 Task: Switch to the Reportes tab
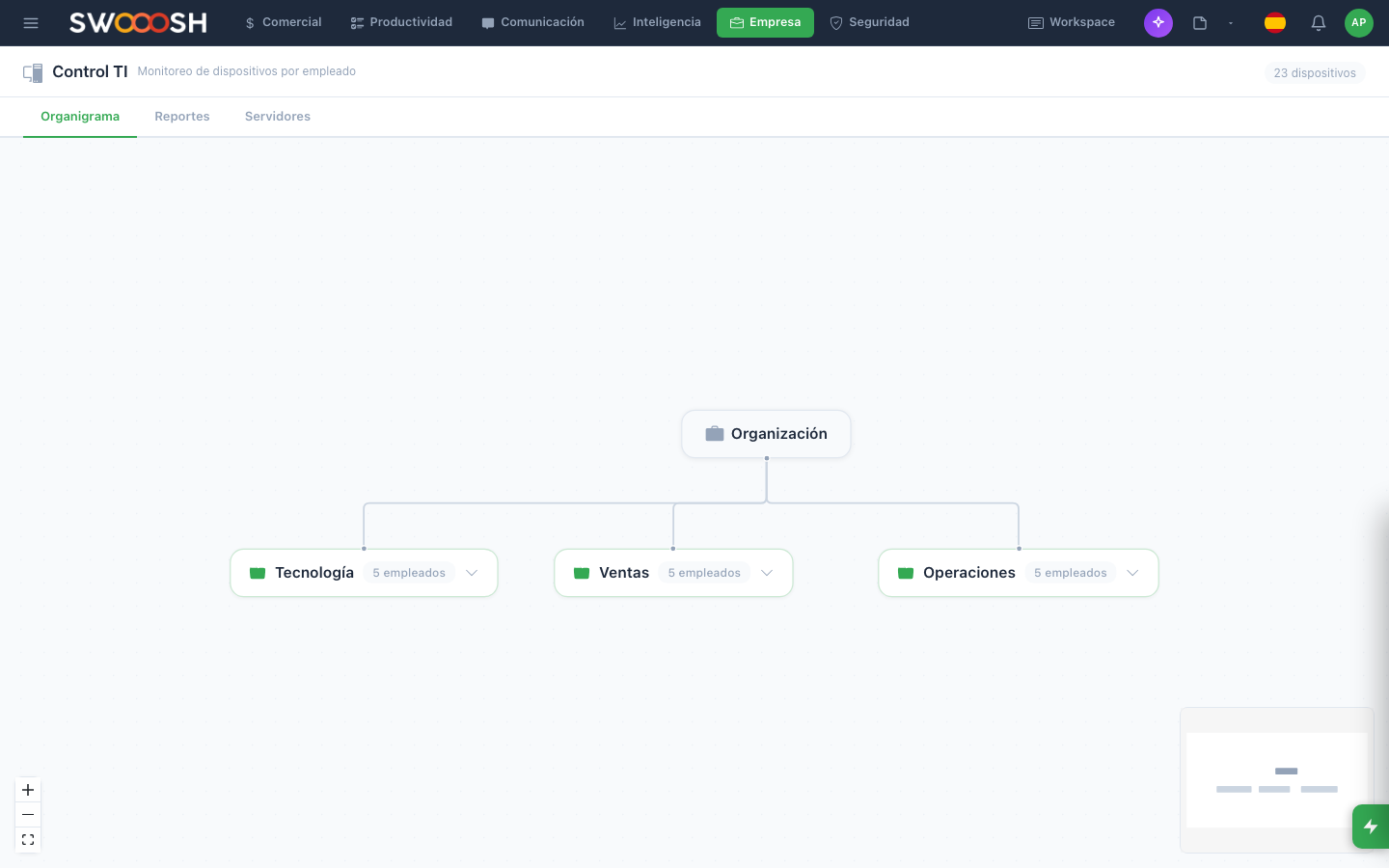pyautogui.click(x=181, y=116)
